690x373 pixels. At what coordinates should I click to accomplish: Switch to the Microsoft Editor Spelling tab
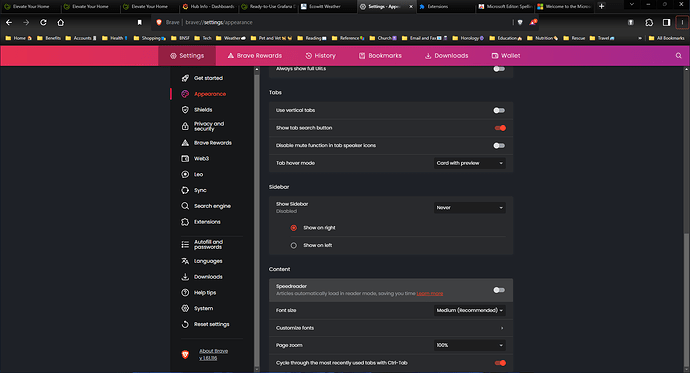point(505,7)
